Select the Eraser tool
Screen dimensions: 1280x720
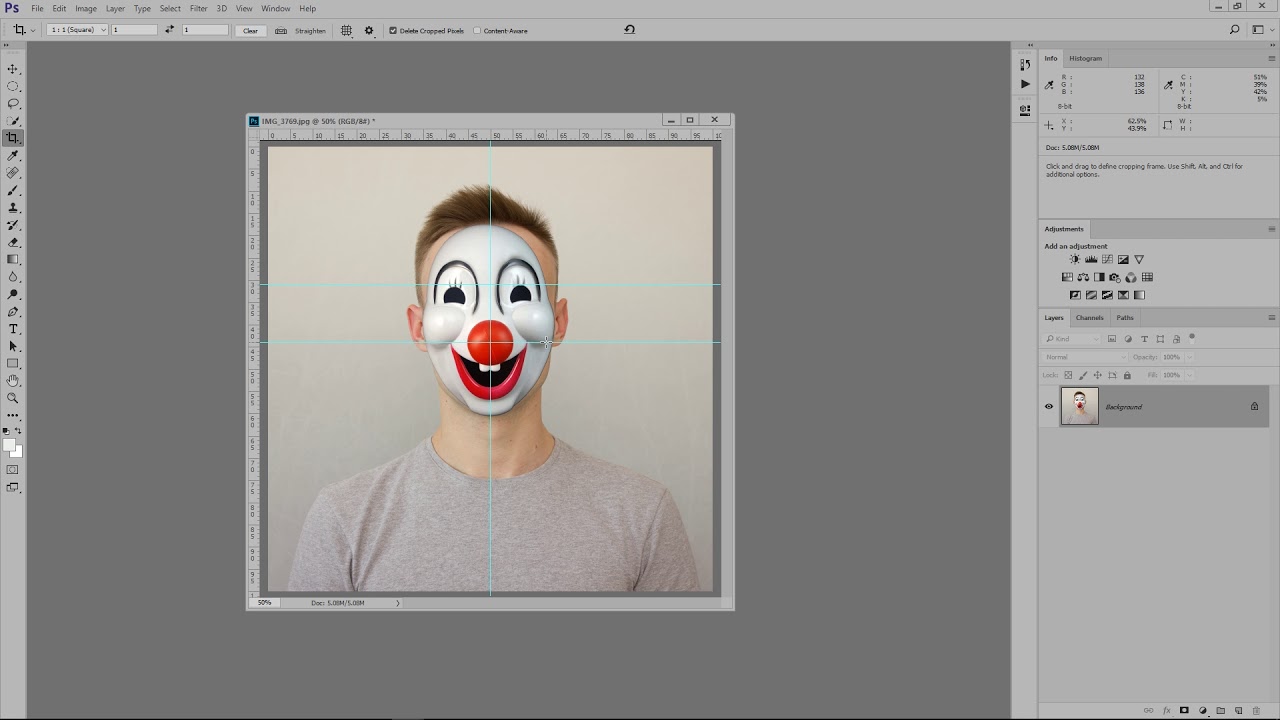click(x=13, y=242)
